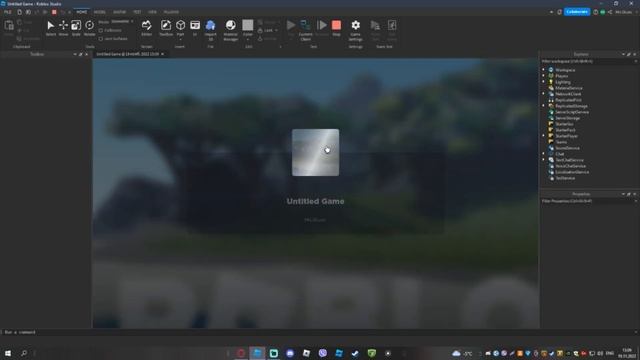Open Game Settings
This screenshot has height=360, width=640.
356,29
